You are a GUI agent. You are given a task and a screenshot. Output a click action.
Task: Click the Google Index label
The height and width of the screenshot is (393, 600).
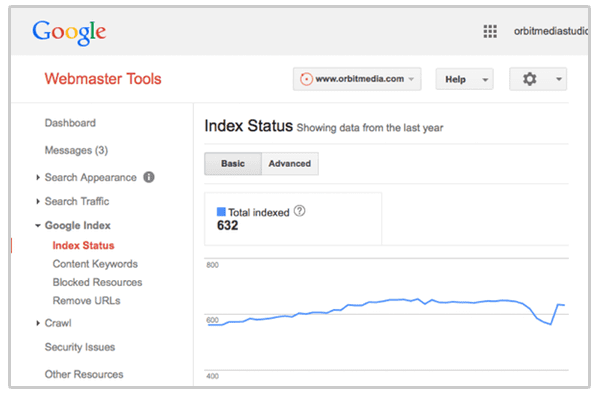tap(78, 225)
